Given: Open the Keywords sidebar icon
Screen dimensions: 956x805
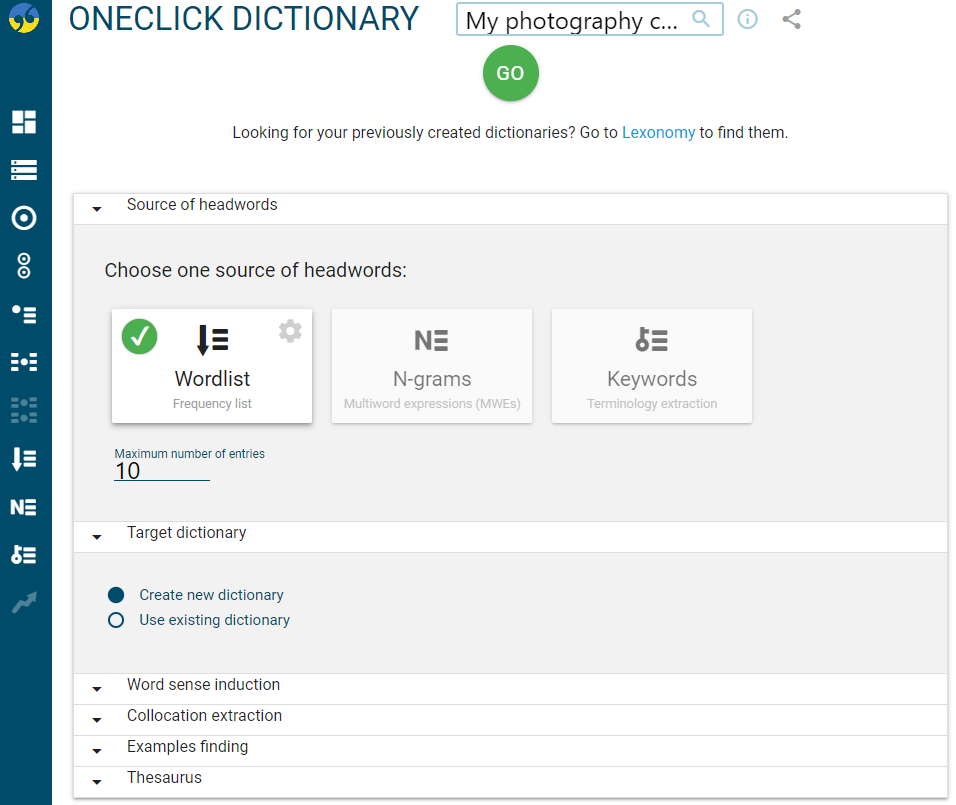Looking at the screenshot, I should pyautogui.click(x=24, y=554).
